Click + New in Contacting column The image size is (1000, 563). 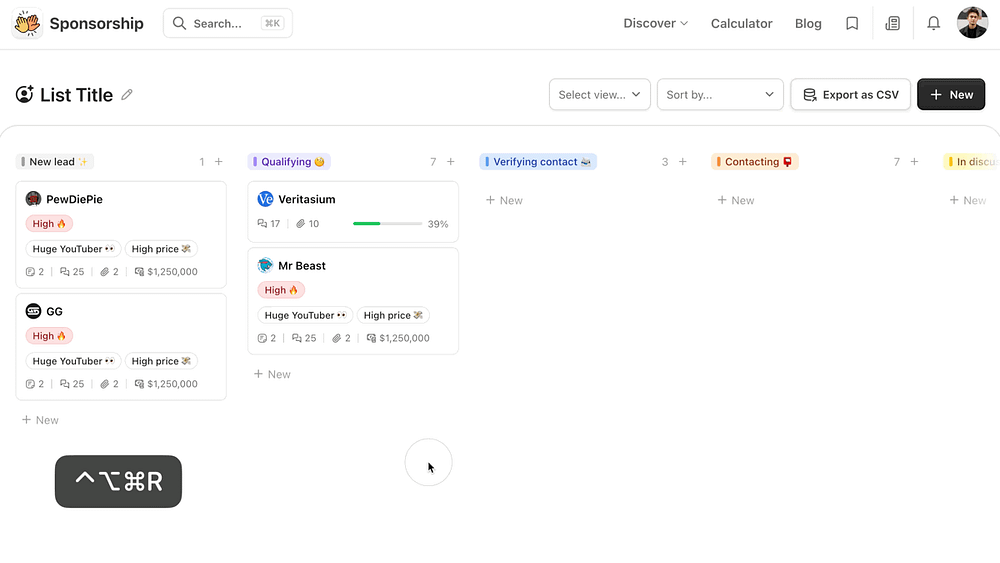[x=736, y=200]
